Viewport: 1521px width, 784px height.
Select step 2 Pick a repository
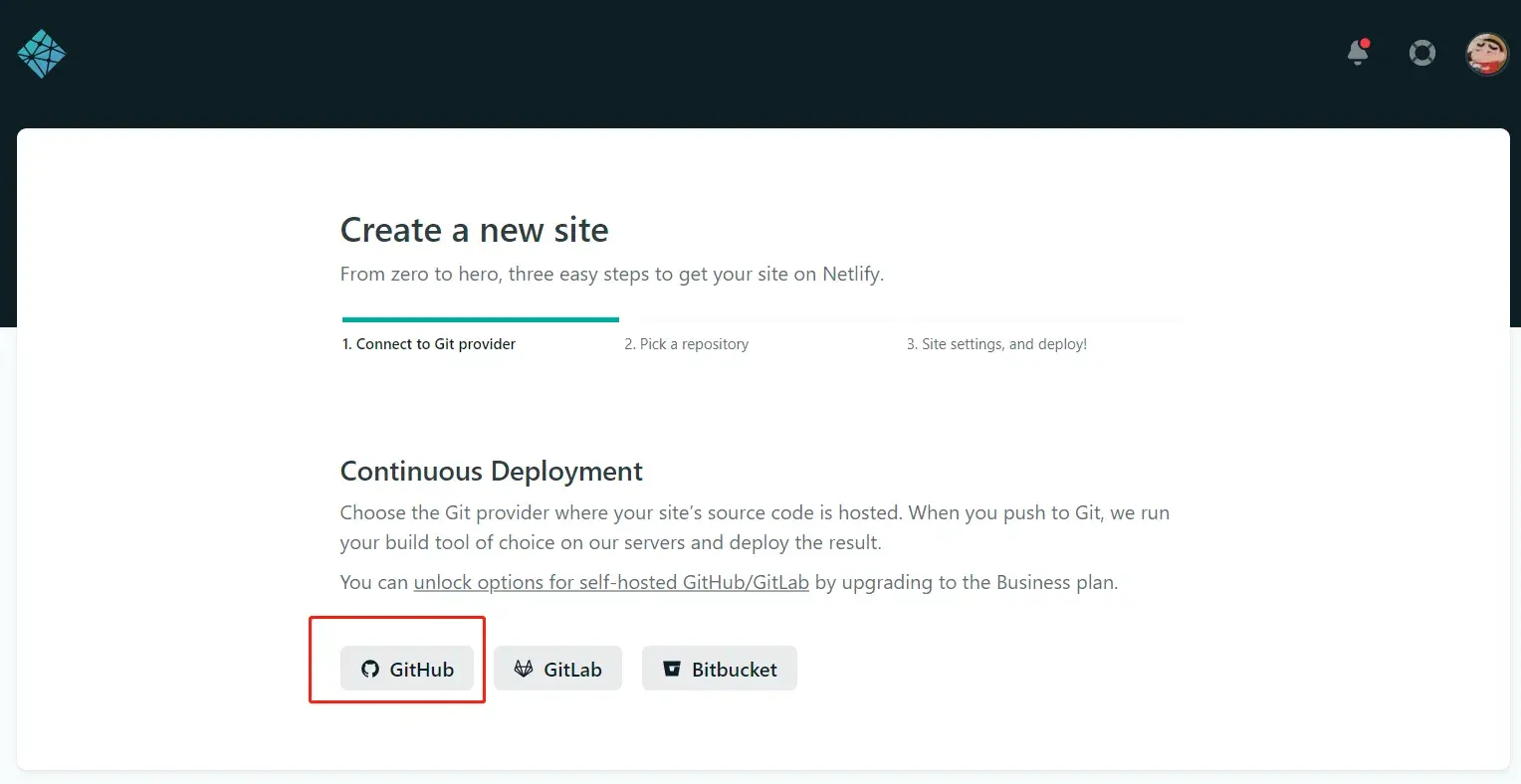pos(686,344)
